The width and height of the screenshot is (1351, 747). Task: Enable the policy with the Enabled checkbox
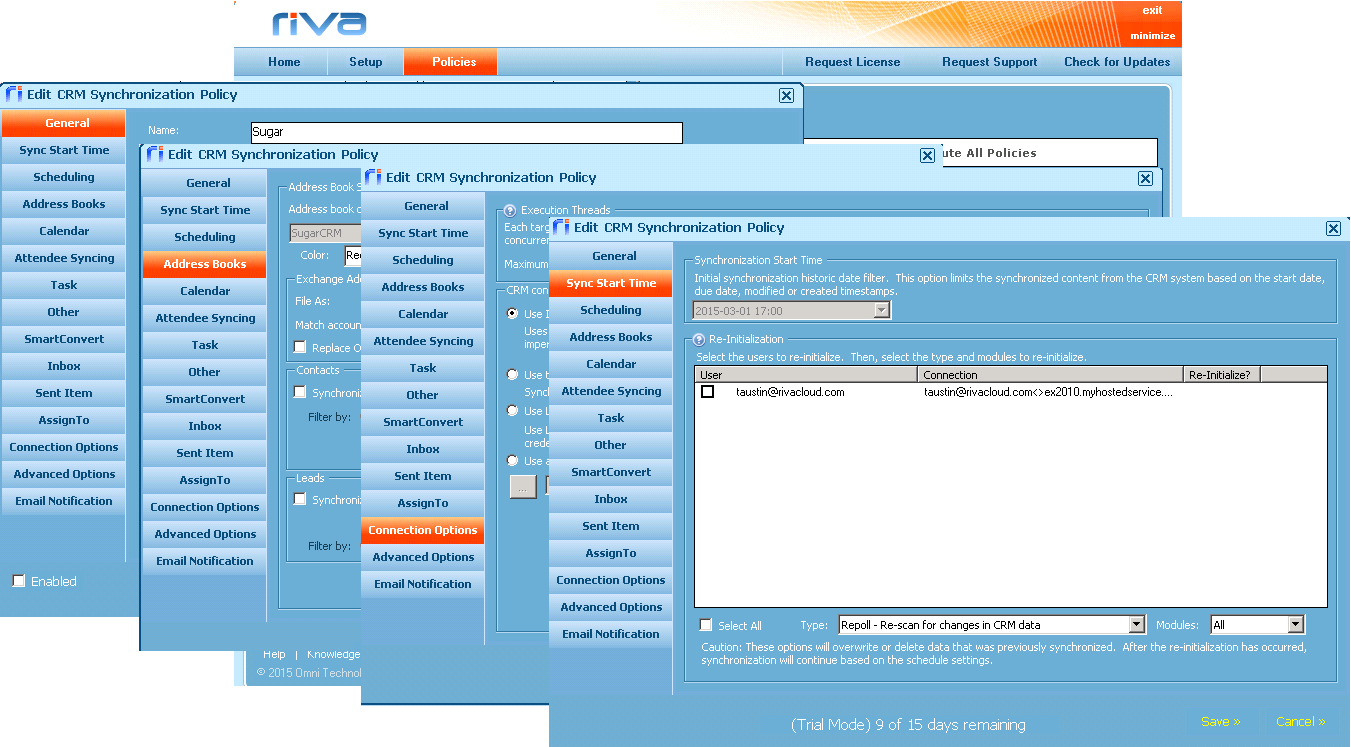(x=17, y=581)
